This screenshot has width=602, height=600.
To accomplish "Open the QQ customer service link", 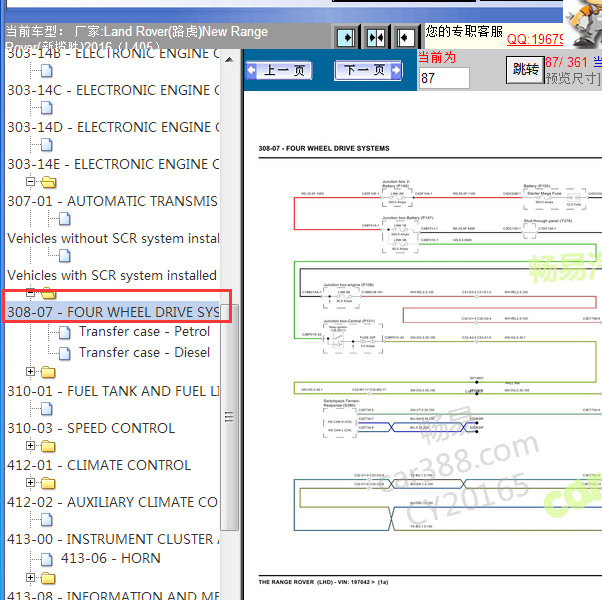I will 535,39.
